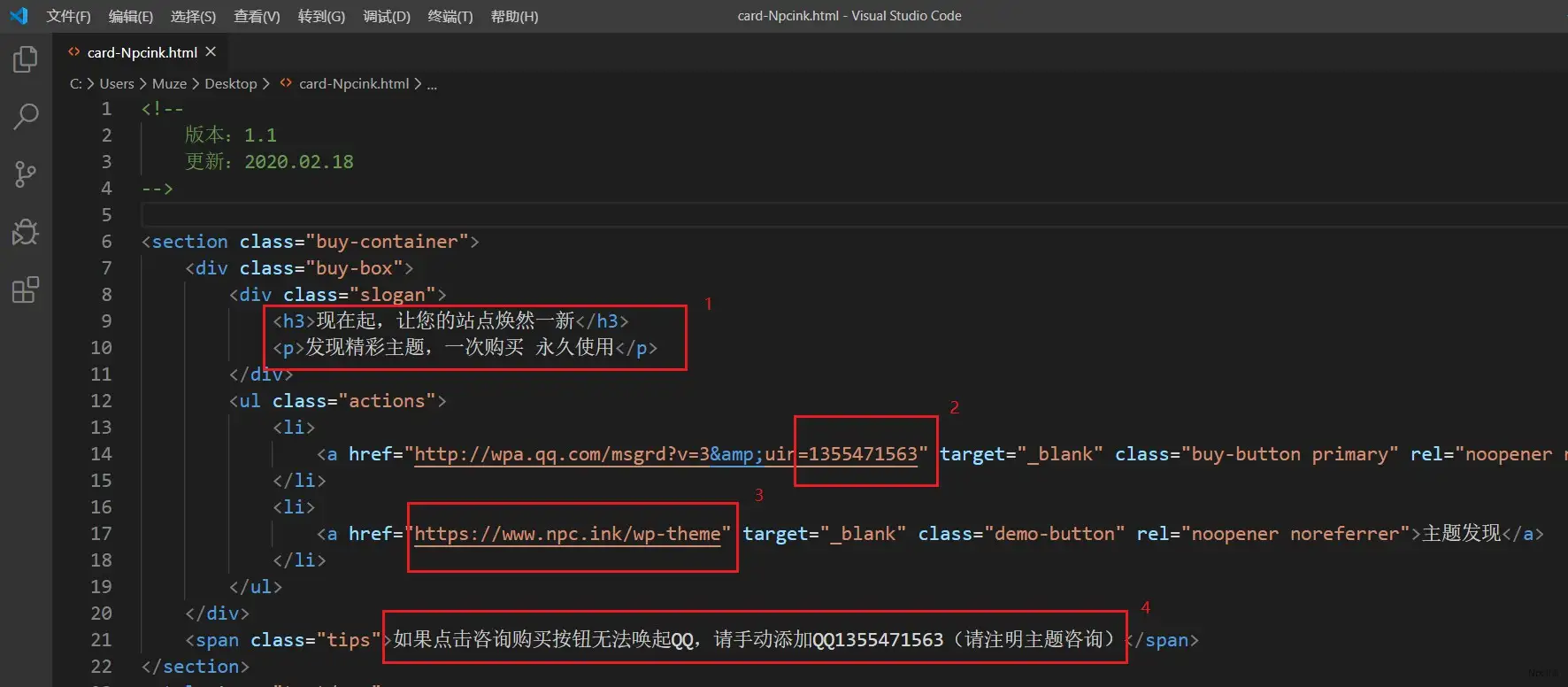
Task: Click the Muze breadcrumb segment
Action: [169, 83]
